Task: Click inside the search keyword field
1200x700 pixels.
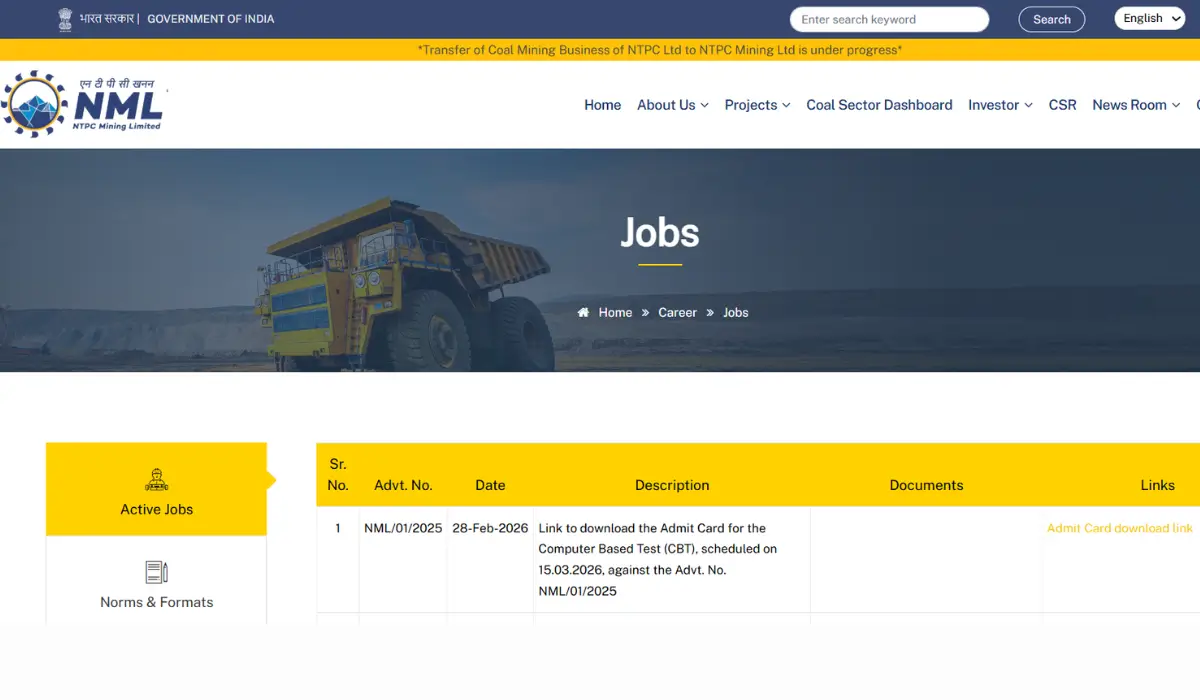Action: [x=889, y=19]
